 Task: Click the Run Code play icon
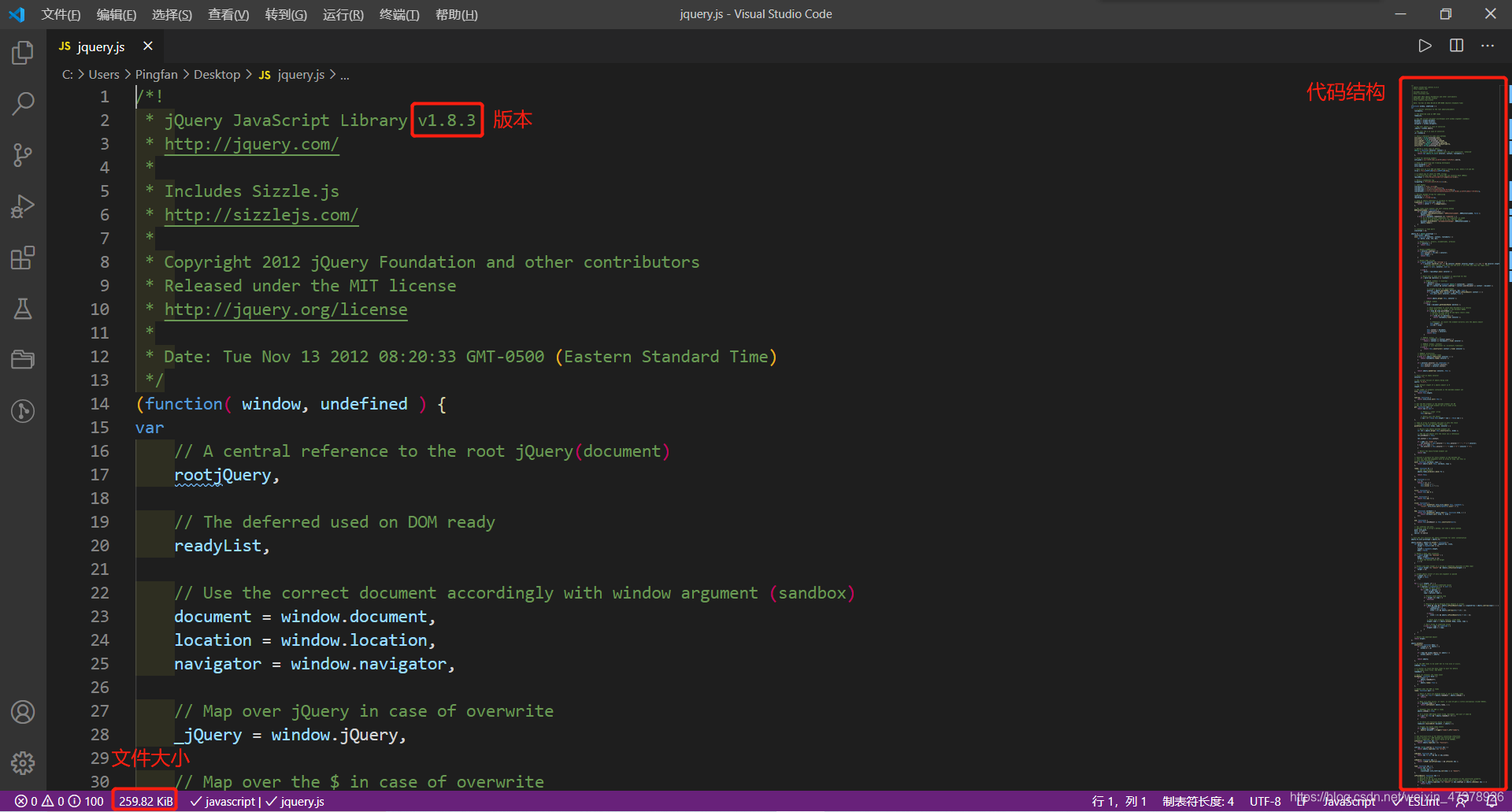pyautogui.click(x=1425, y=46)
